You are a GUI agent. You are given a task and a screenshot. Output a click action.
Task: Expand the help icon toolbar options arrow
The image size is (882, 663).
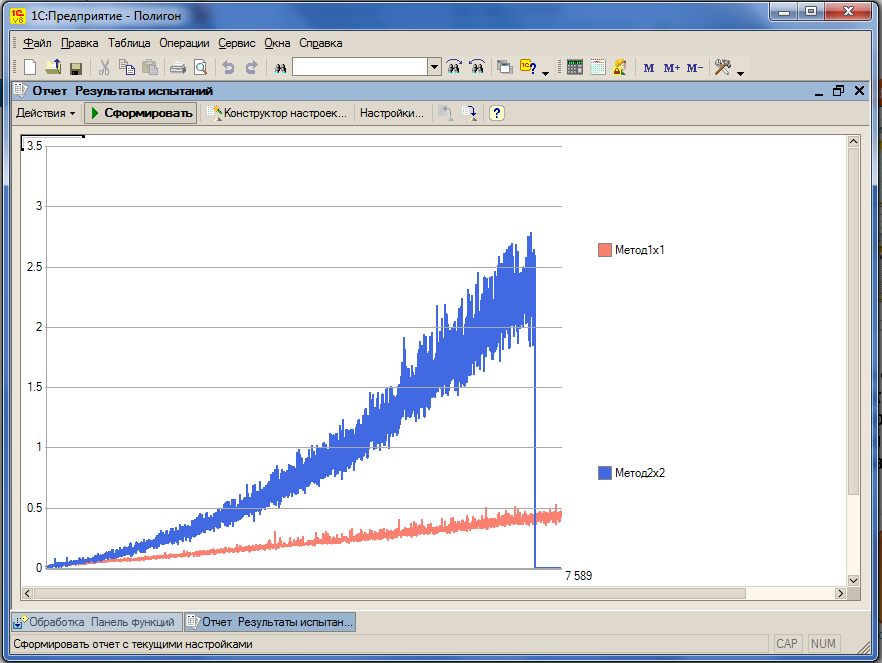(x=546, y=73)
